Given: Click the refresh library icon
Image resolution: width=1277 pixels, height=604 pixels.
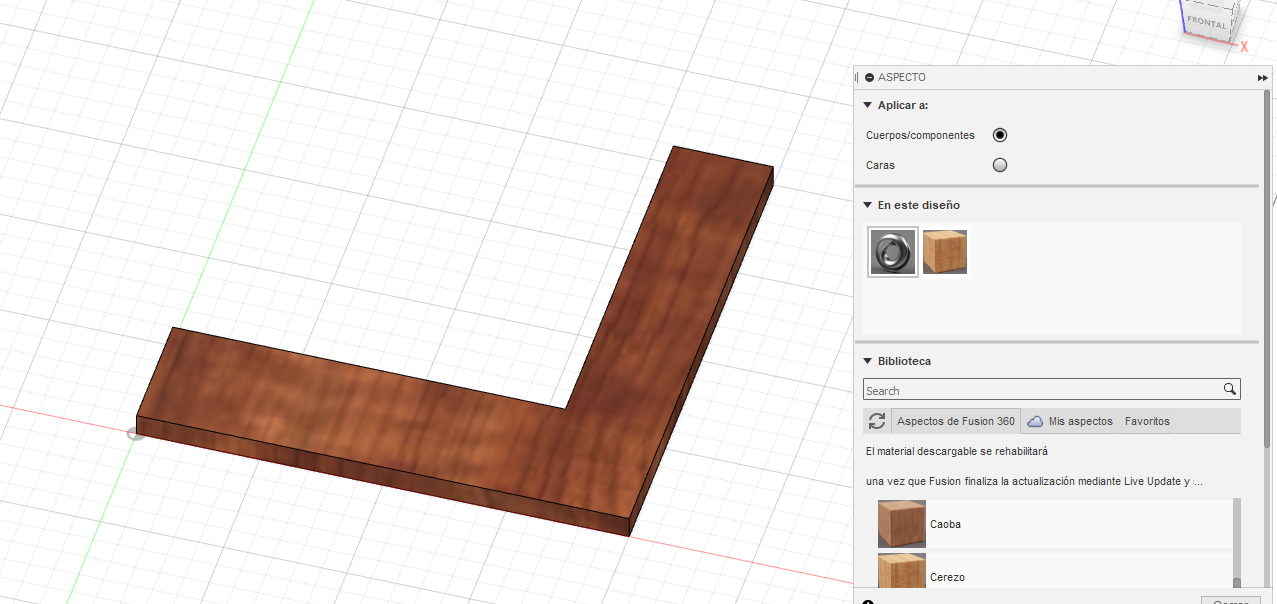Looking at the screenshot, I should coord(877,421).
